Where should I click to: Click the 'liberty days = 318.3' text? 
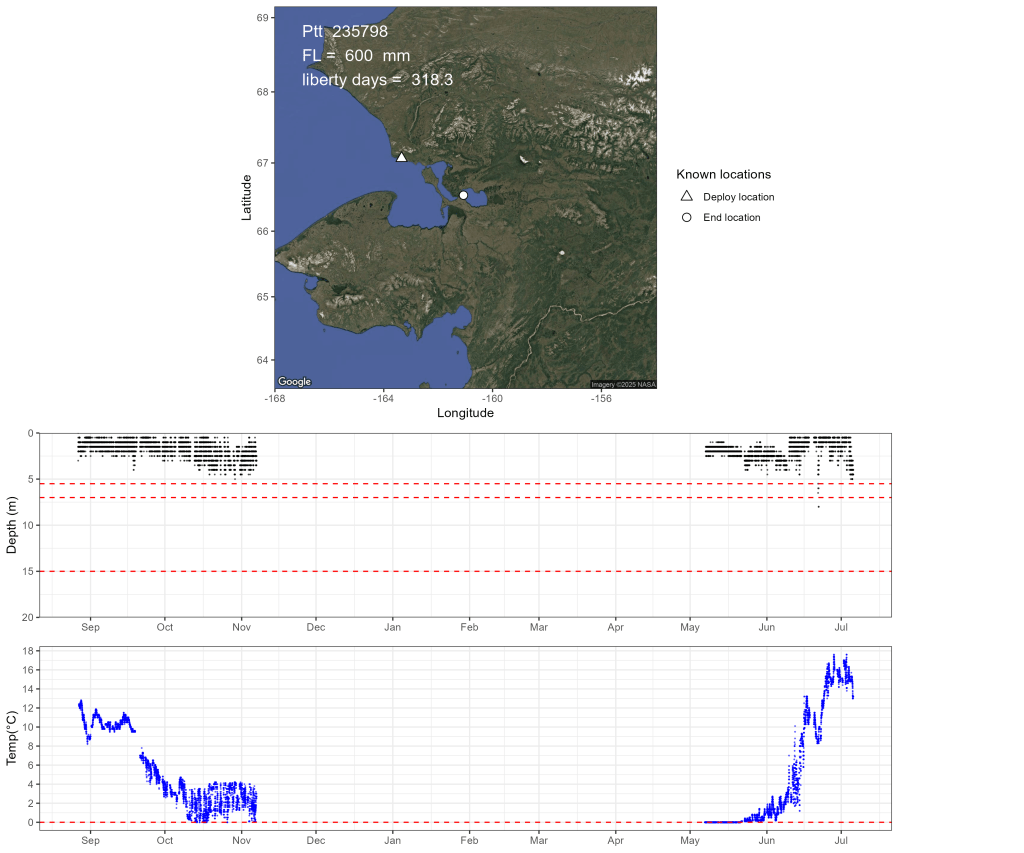click(x=377, y=79)
